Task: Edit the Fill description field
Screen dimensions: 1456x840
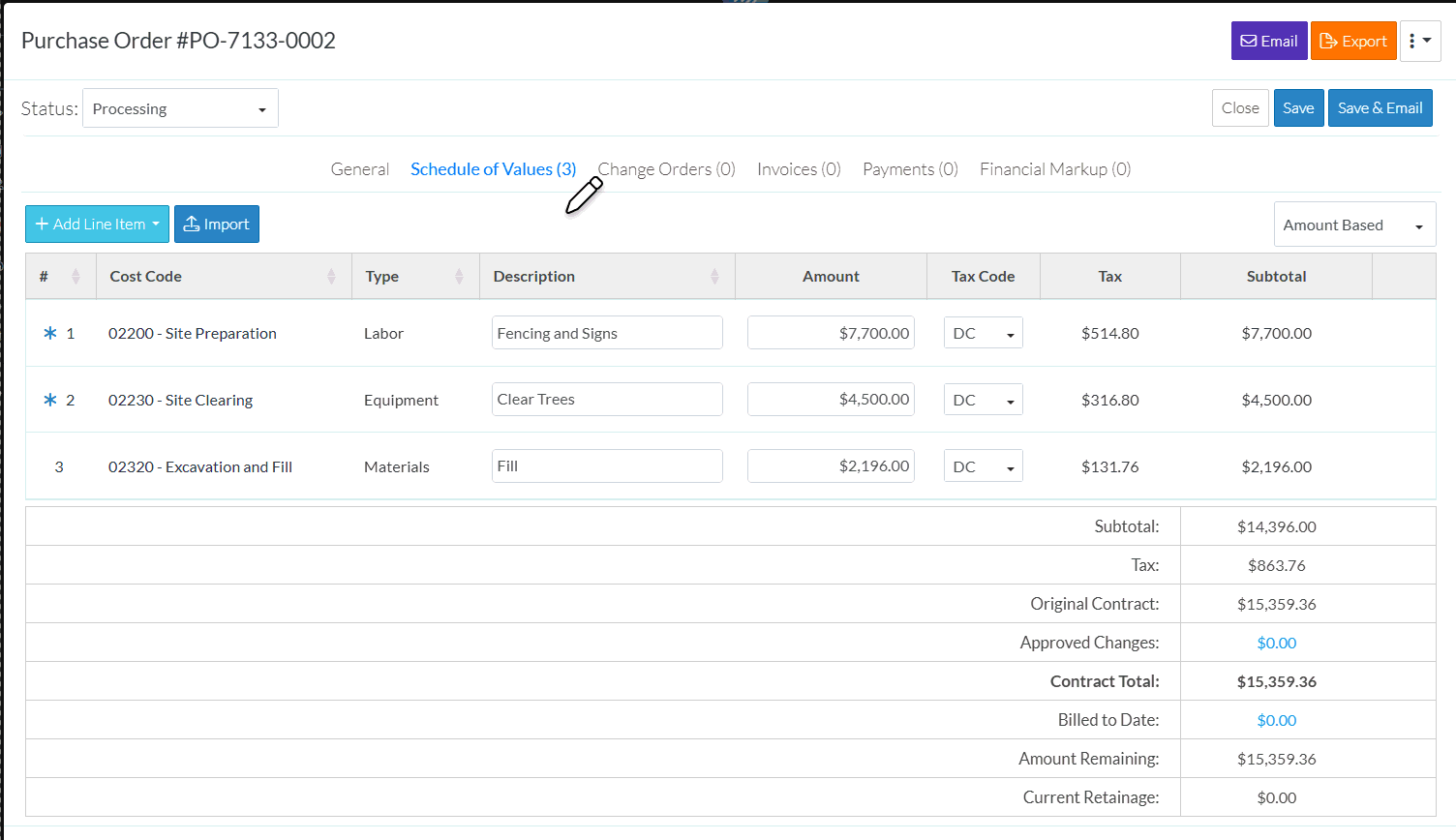Action: point(607,466)
